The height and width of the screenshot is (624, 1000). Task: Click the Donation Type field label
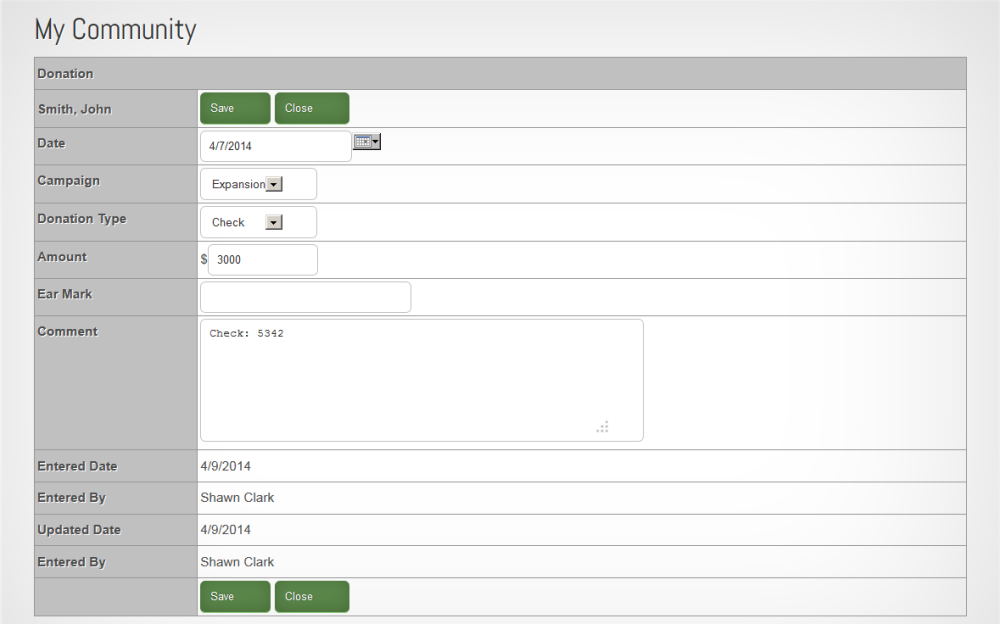tap(82, 219)
